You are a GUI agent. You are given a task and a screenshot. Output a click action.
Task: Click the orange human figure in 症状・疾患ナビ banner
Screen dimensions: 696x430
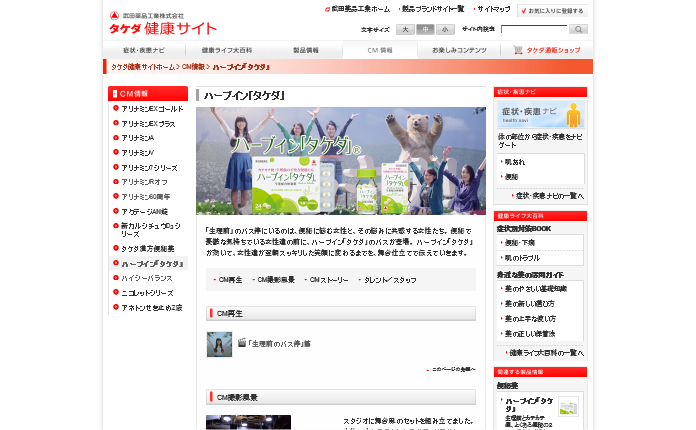pyautogui.click(x=573, y=115)
